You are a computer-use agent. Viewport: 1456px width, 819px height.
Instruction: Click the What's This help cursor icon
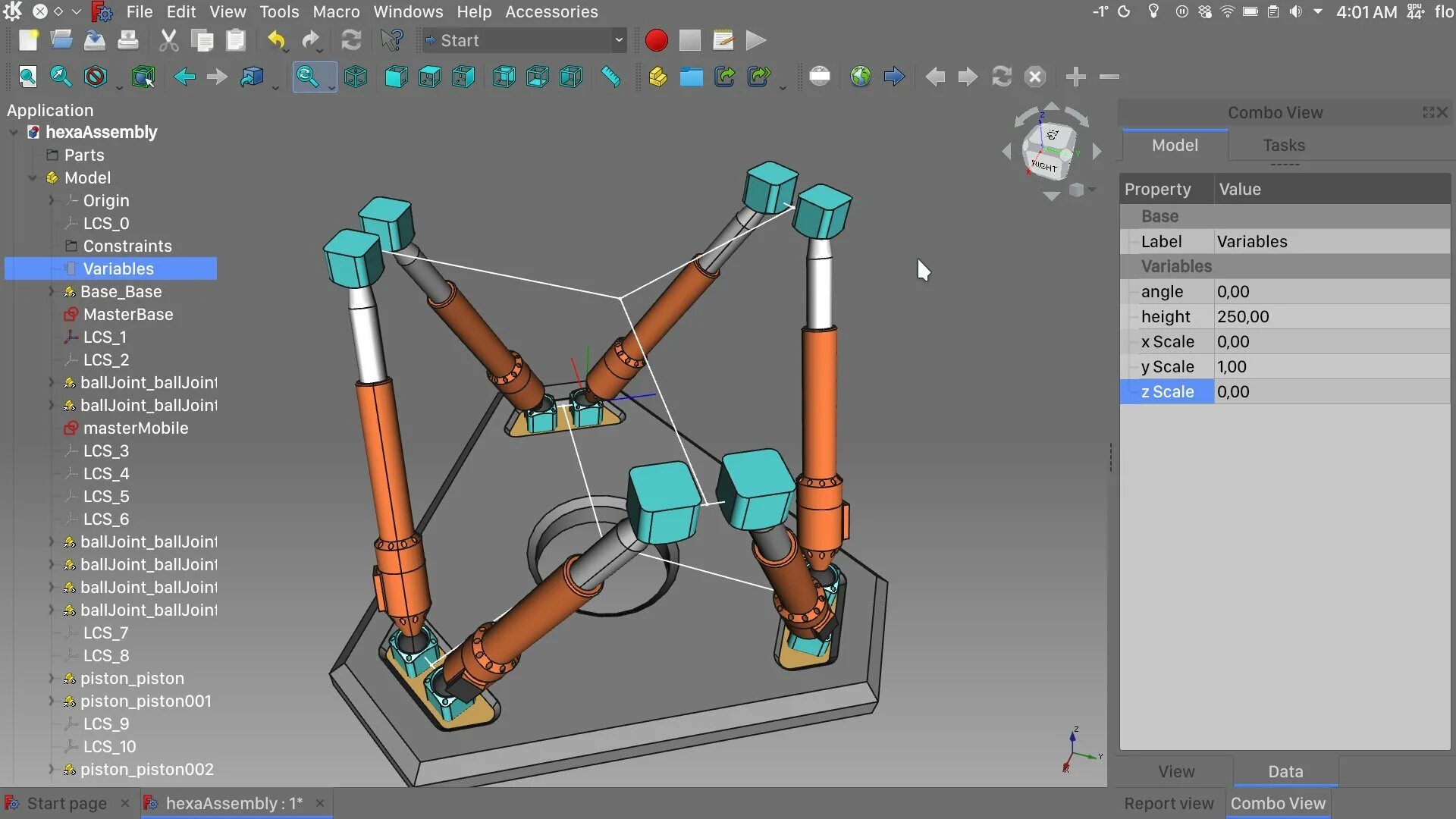coord(392,41)
